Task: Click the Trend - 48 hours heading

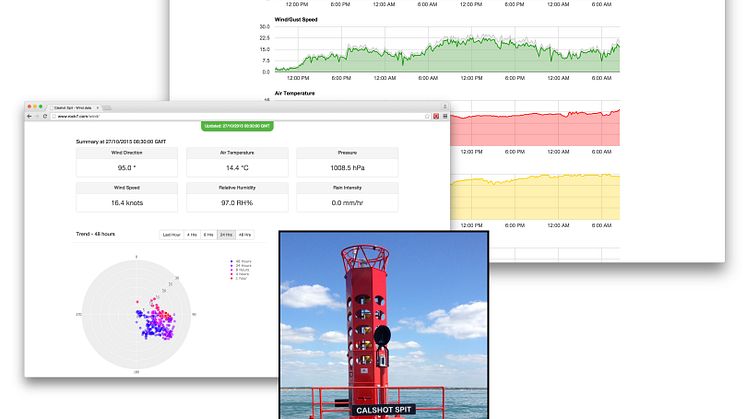Action: pyautogui.click(x=95, y=234)
